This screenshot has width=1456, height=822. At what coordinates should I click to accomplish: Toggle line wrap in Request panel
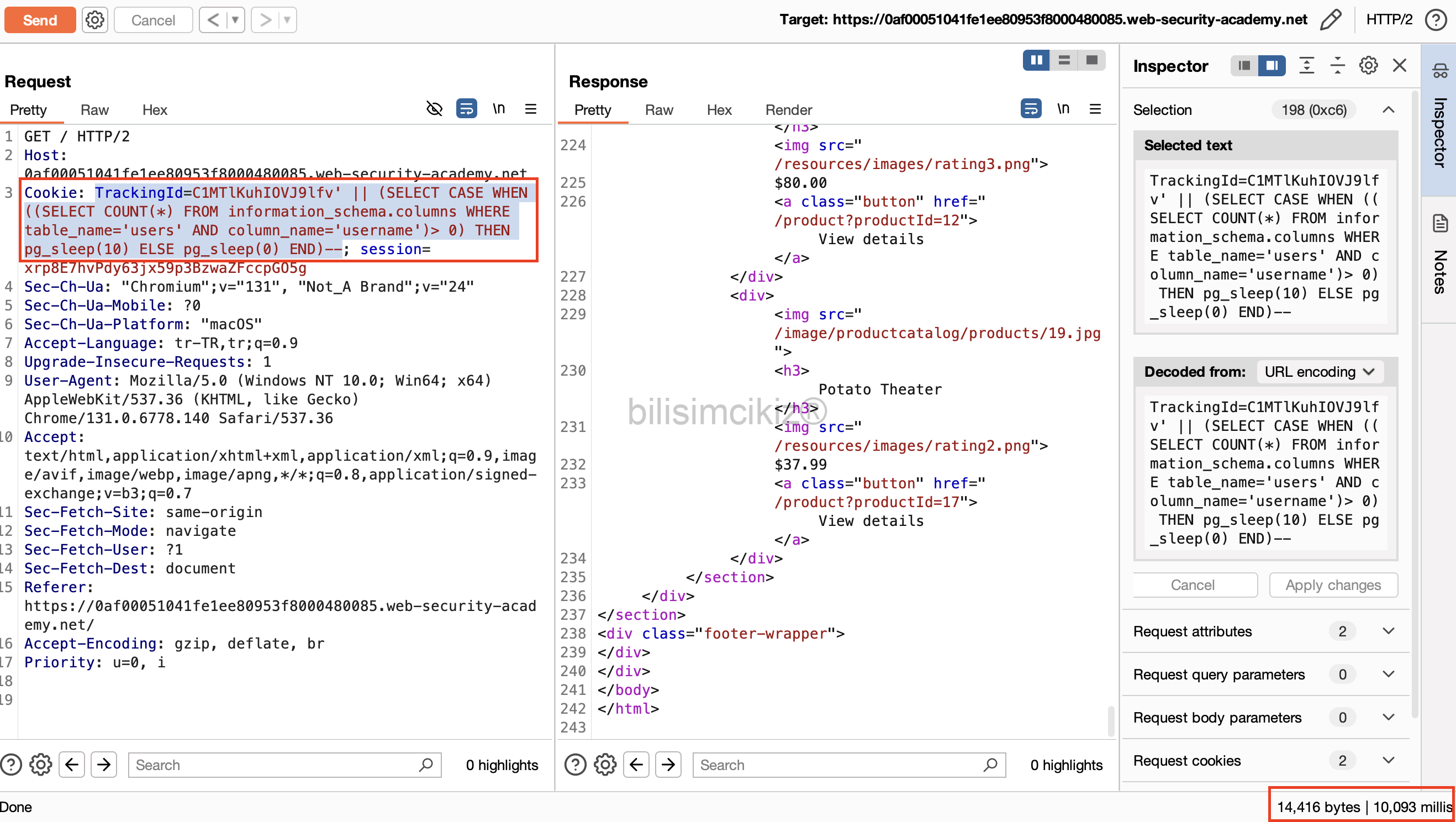pyautogui.click(x=466, y=108)
